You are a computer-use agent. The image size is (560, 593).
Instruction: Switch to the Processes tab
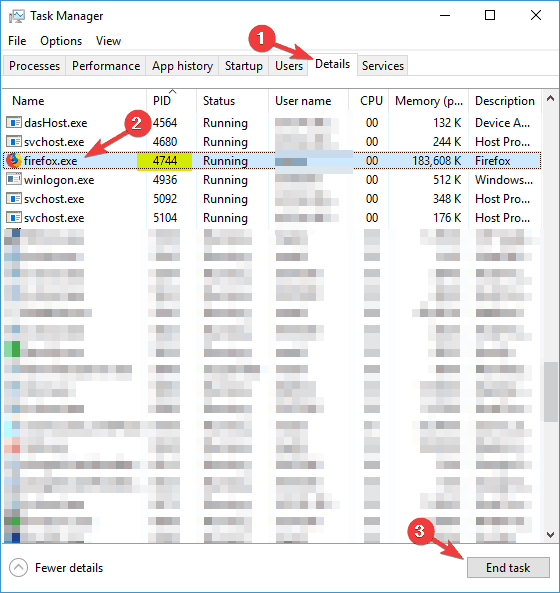[34, 66]
